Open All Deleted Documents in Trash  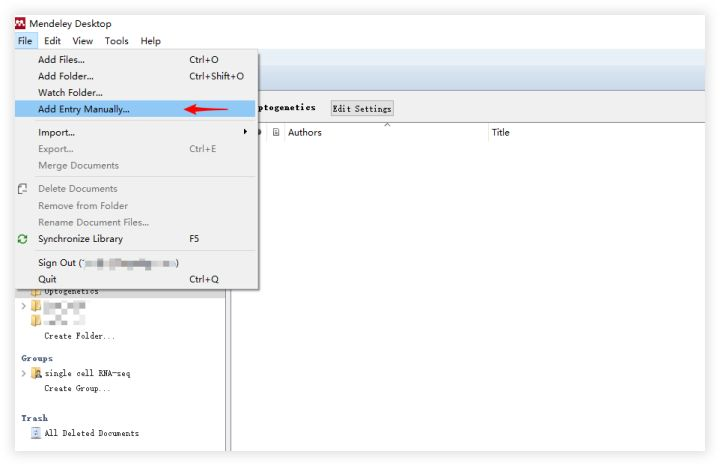tap(91, 433)
